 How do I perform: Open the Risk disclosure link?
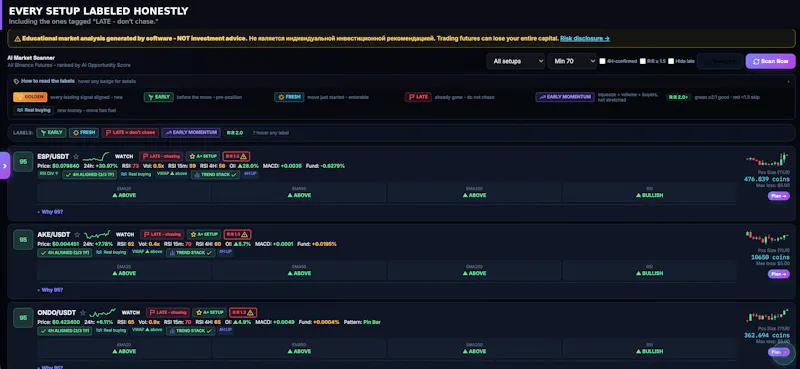585,38
